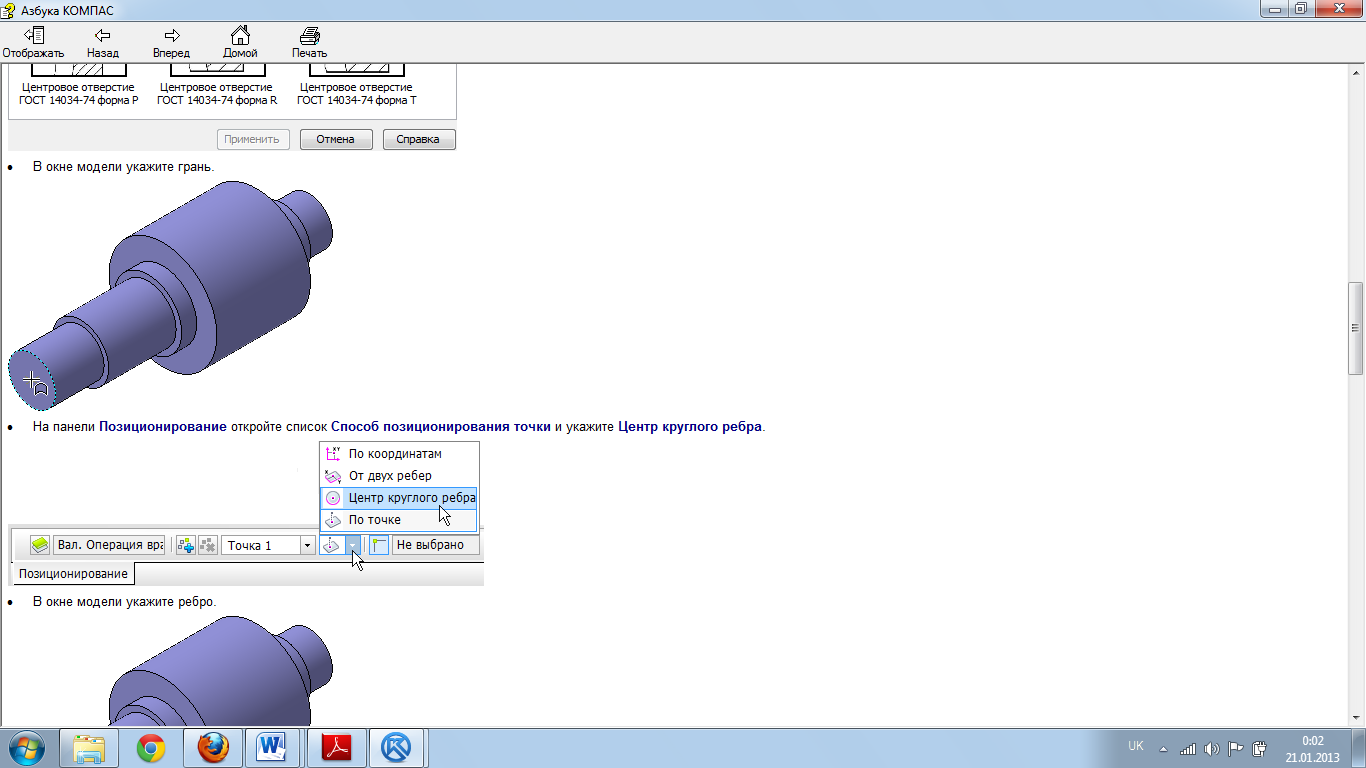Select the По точке list icon
Screen dimensions: 1366x768
334,519
